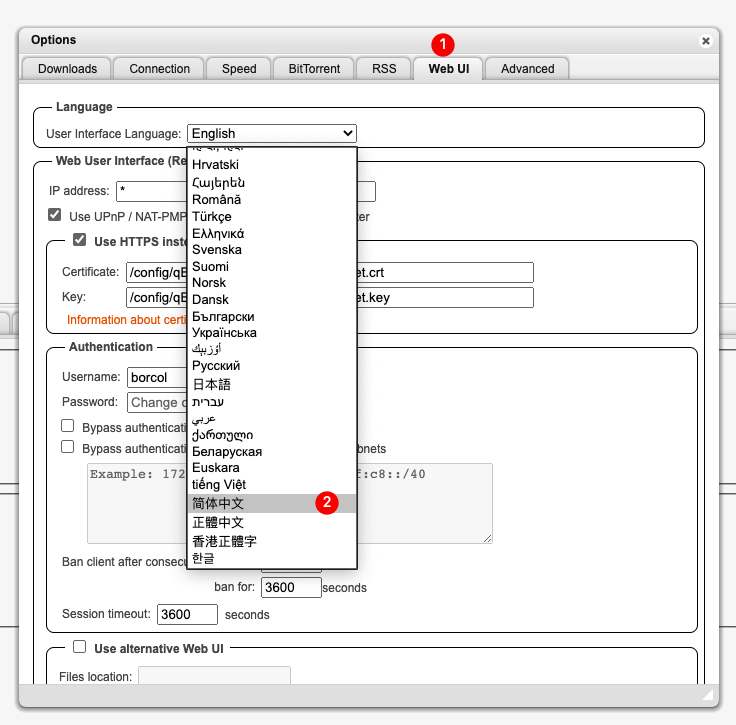The image size is (736, 725).
Task: Choose עברית language option
Action: click(272, 402)
